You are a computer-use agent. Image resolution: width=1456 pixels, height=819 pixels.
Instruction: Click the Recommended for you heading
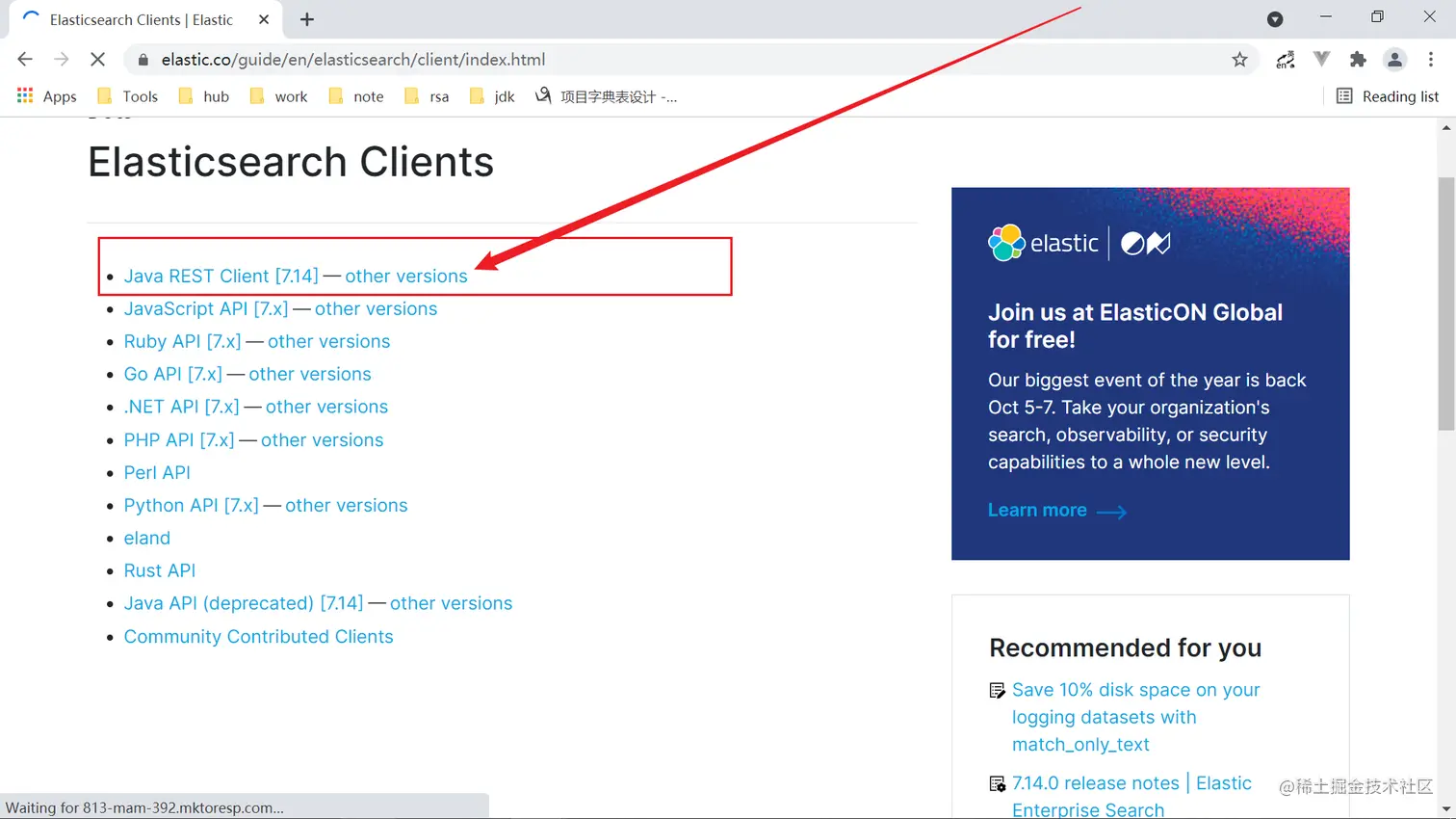pos(1125,648)
